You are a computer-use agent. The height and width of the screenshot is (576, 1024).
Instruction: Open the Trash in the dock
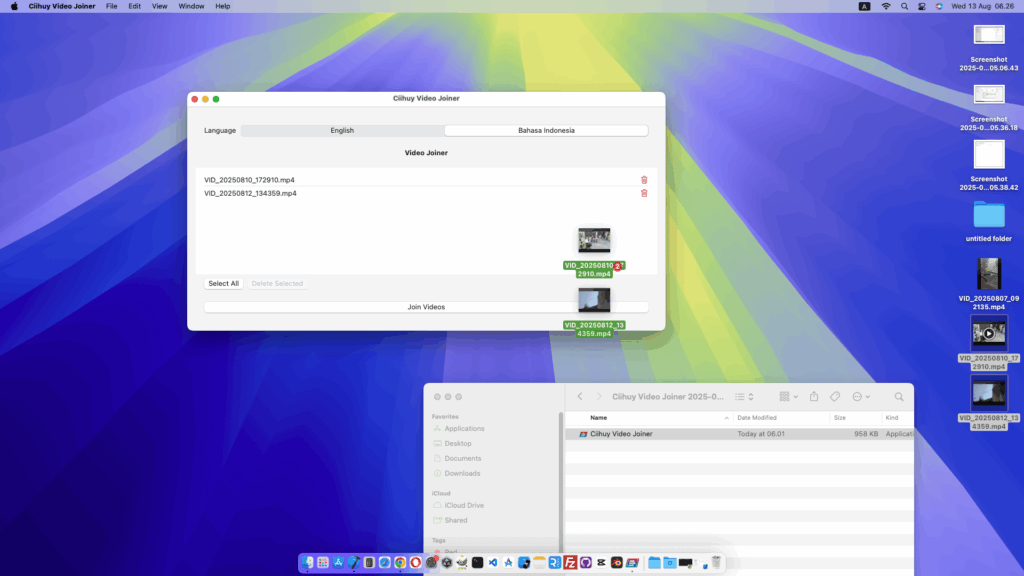716,562
